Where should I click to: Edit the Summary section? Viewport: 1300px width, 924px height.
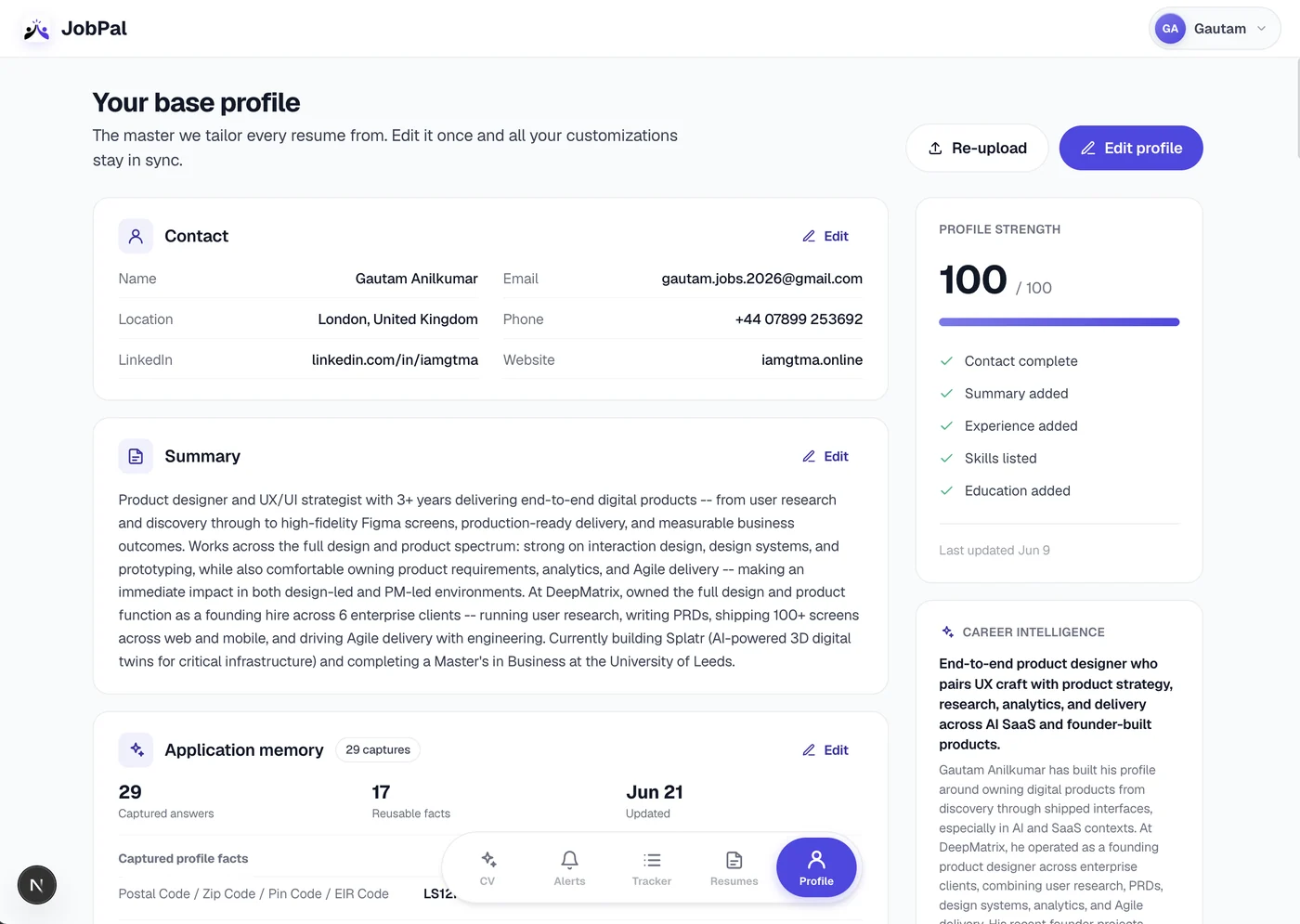coord(825,456)
